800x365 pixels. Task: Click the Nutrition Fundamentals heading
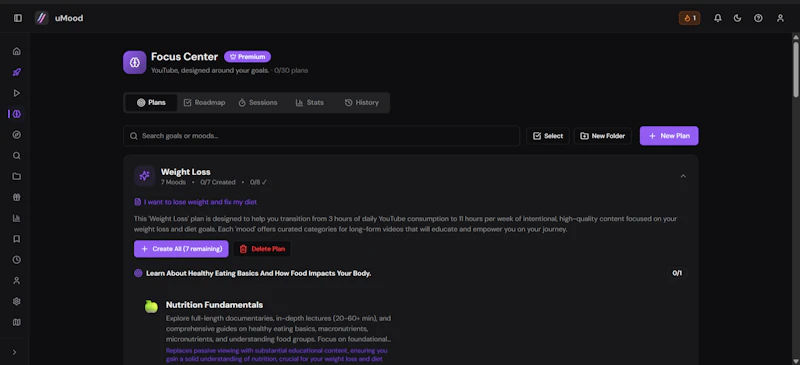214,305
